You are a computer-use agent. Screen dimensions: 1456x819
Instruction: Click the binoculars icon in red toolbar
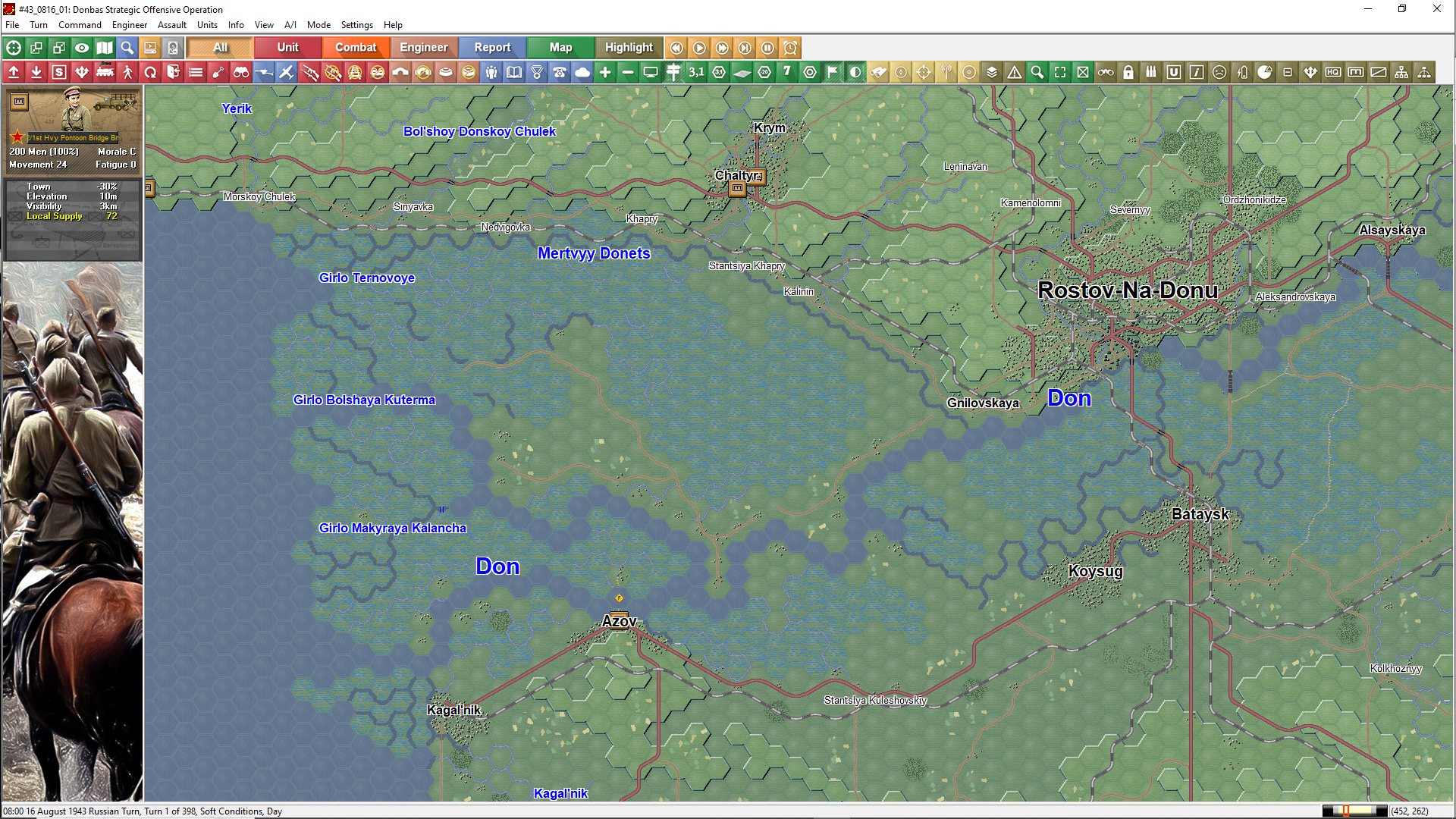click(x=241, y=72)
